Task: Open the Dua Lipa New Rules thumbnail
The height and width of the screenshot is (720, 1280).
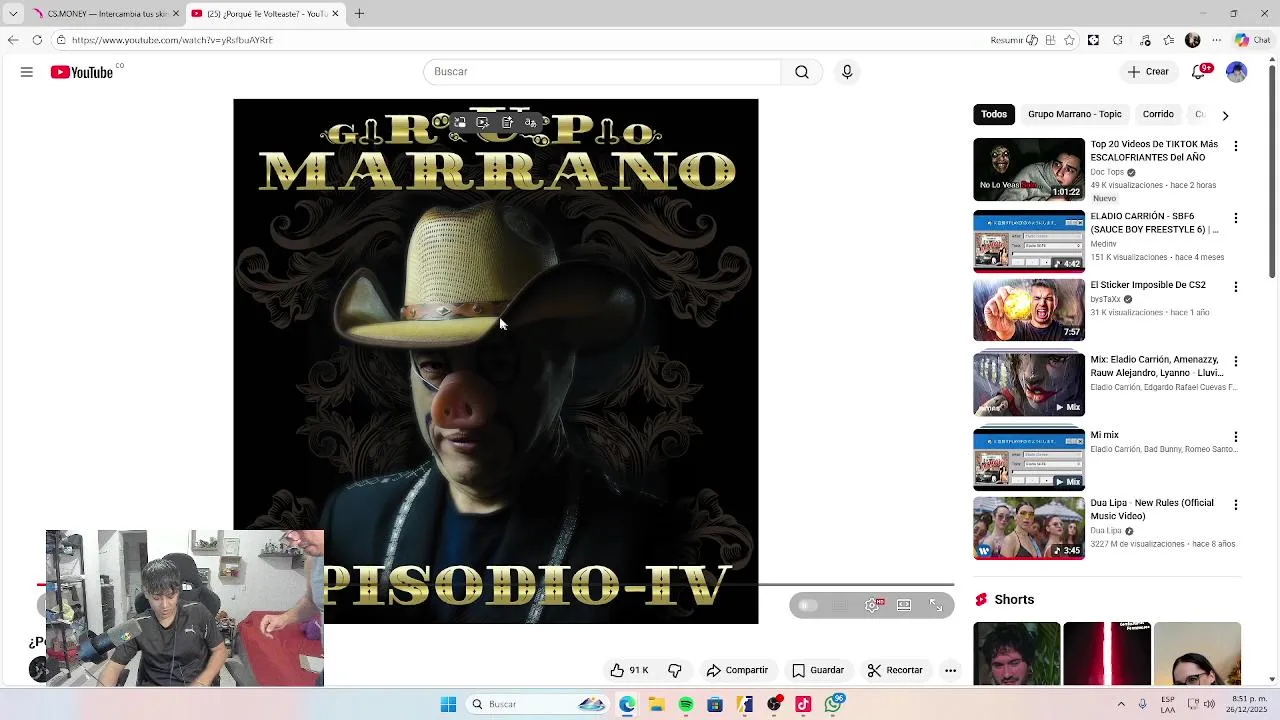Action: [x=1029, y=528]
